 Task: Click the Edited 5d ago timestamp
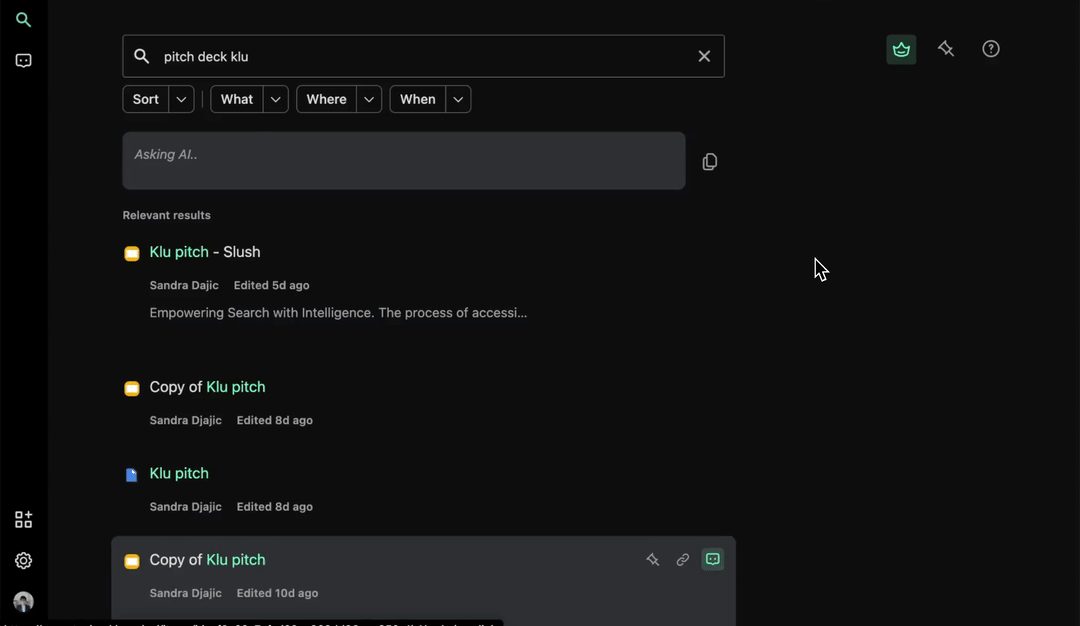pos(271,285)
